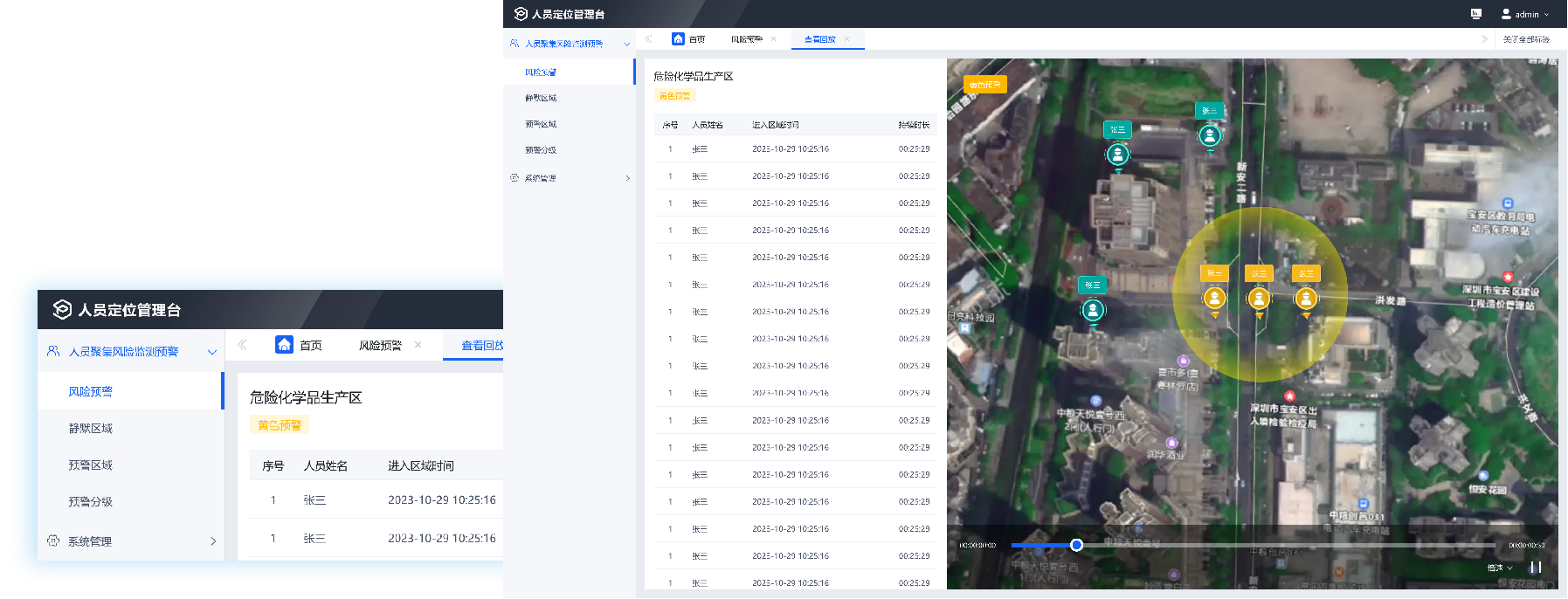Select the rightmost yellow worker marker in warning circle
Screen dimensions: 1568x599
(1305, 299)
